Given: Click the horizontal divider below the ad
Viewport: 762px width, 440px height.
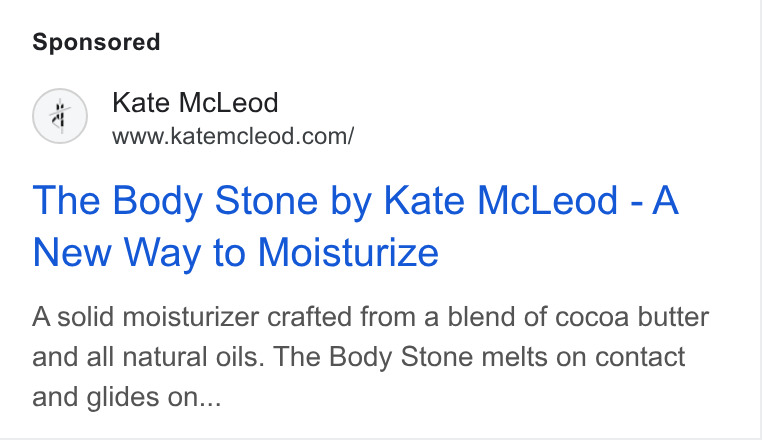Looking at the screenshot, I should point(381,438).
